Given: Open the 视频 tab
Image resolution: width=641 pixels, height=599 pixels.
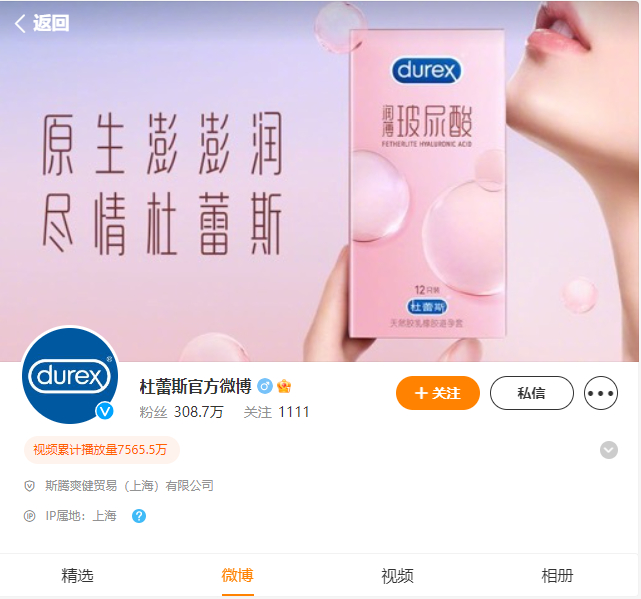Looking at the screenshot, I should (x=397, y=576).
